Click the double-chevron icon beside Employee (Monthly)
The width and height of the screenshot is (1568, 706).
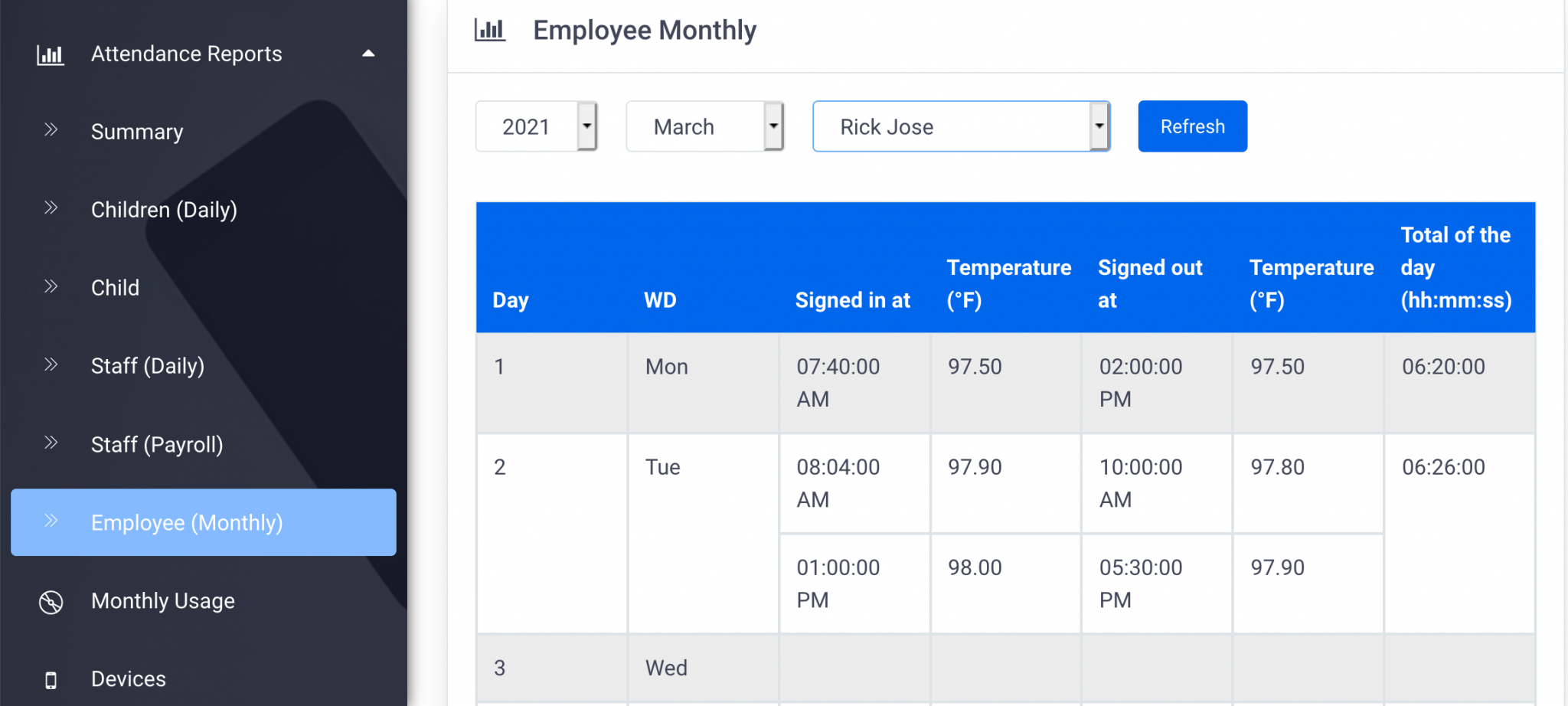point(51,521)
